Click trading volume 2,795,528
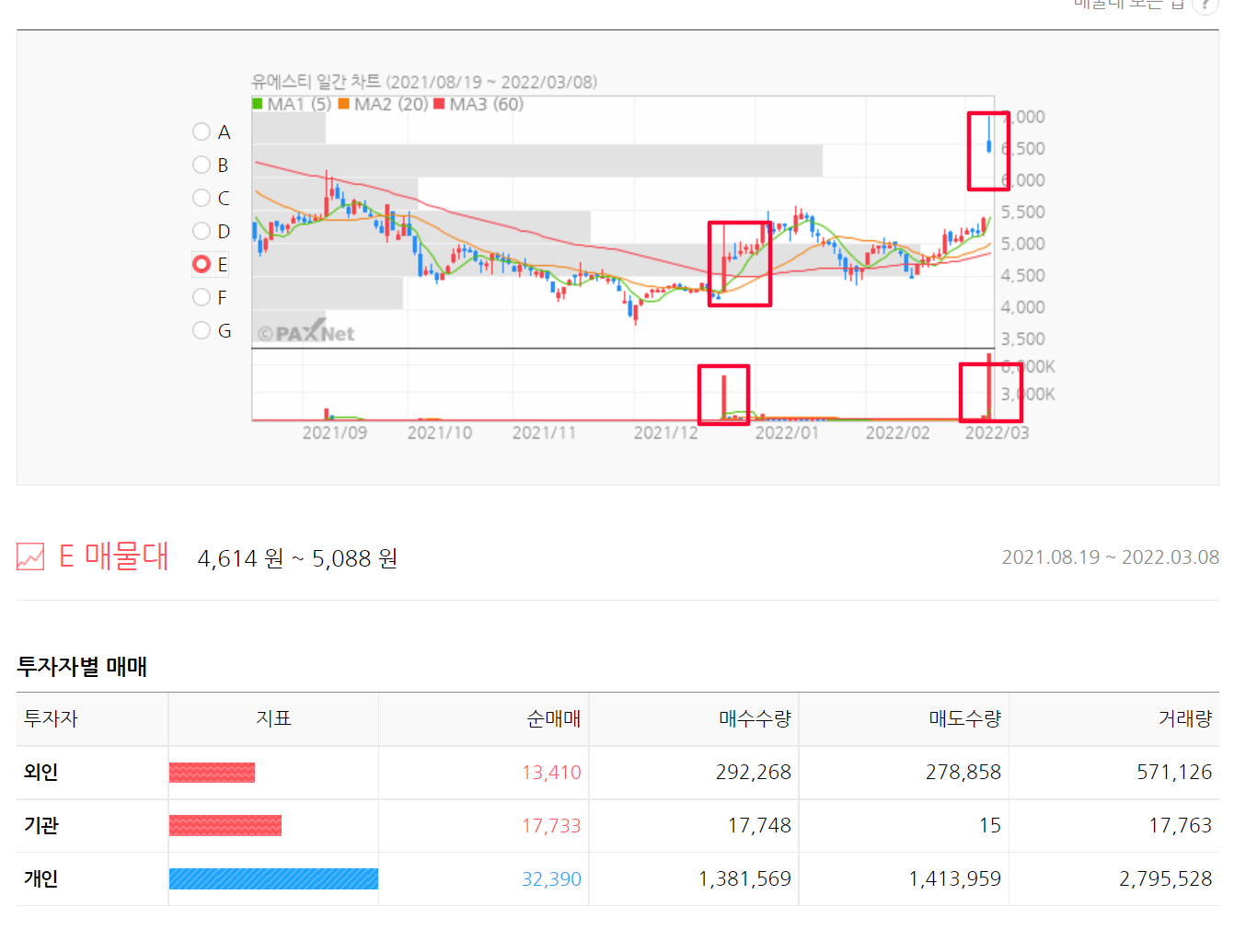The width and height of the screenshot is (1246, 952). pos(1166,879)
